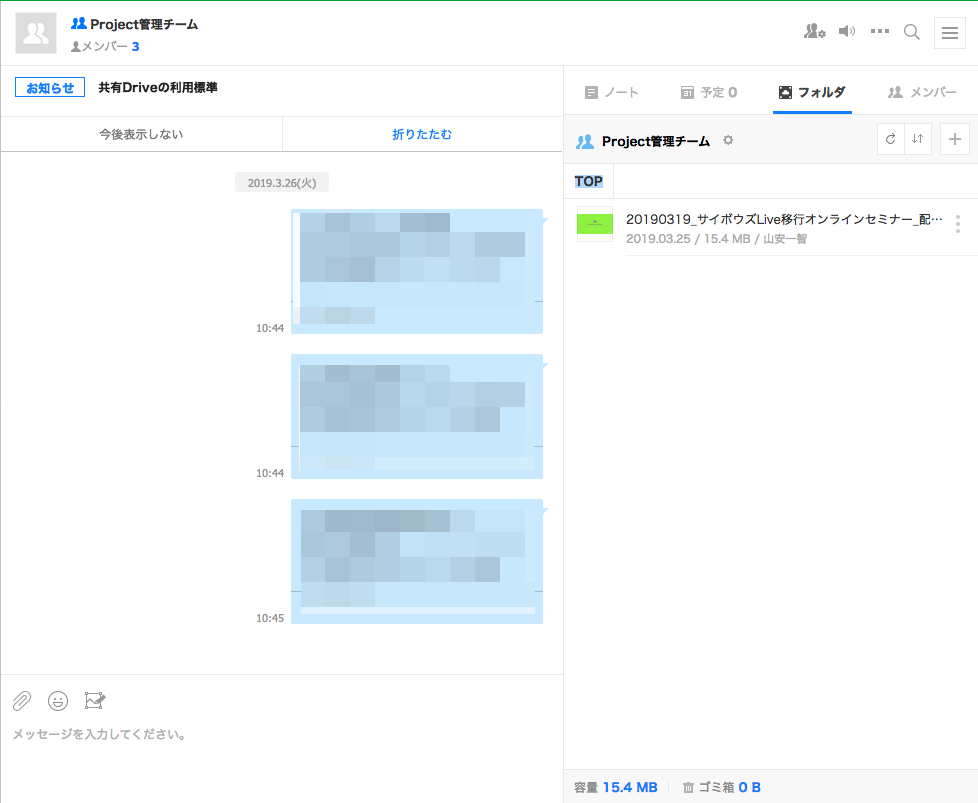Toggle the file sort order button
Viewport: 978px width, 803px height.
click(918, 140)
